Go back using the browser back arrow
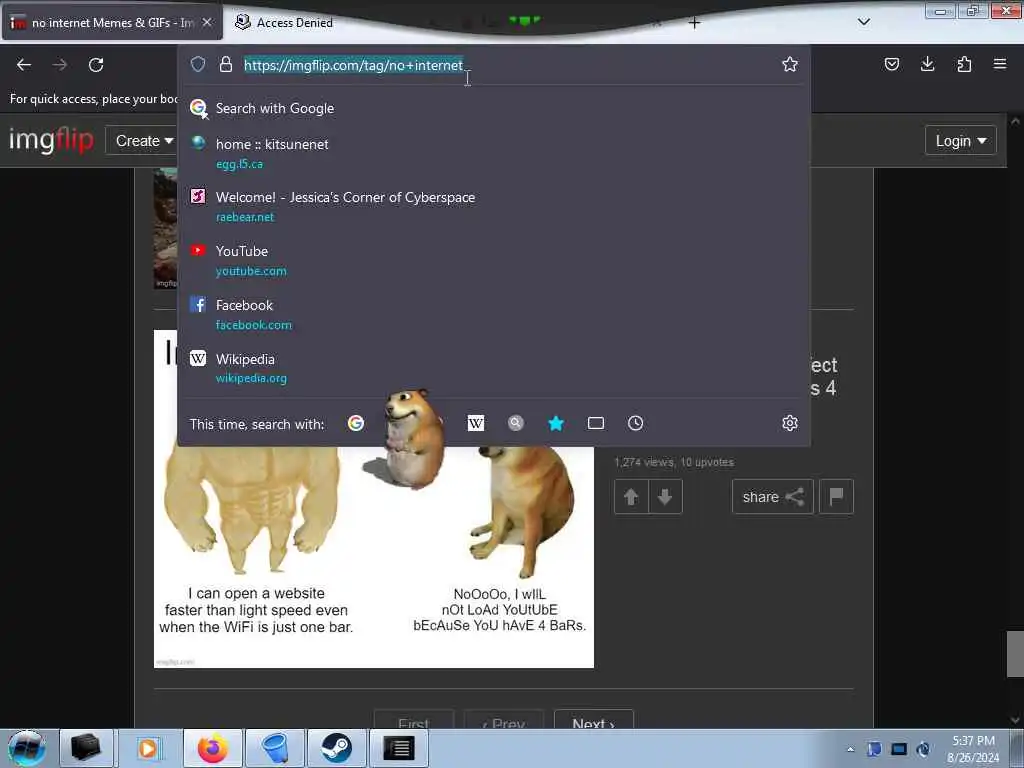 [24, 65]
